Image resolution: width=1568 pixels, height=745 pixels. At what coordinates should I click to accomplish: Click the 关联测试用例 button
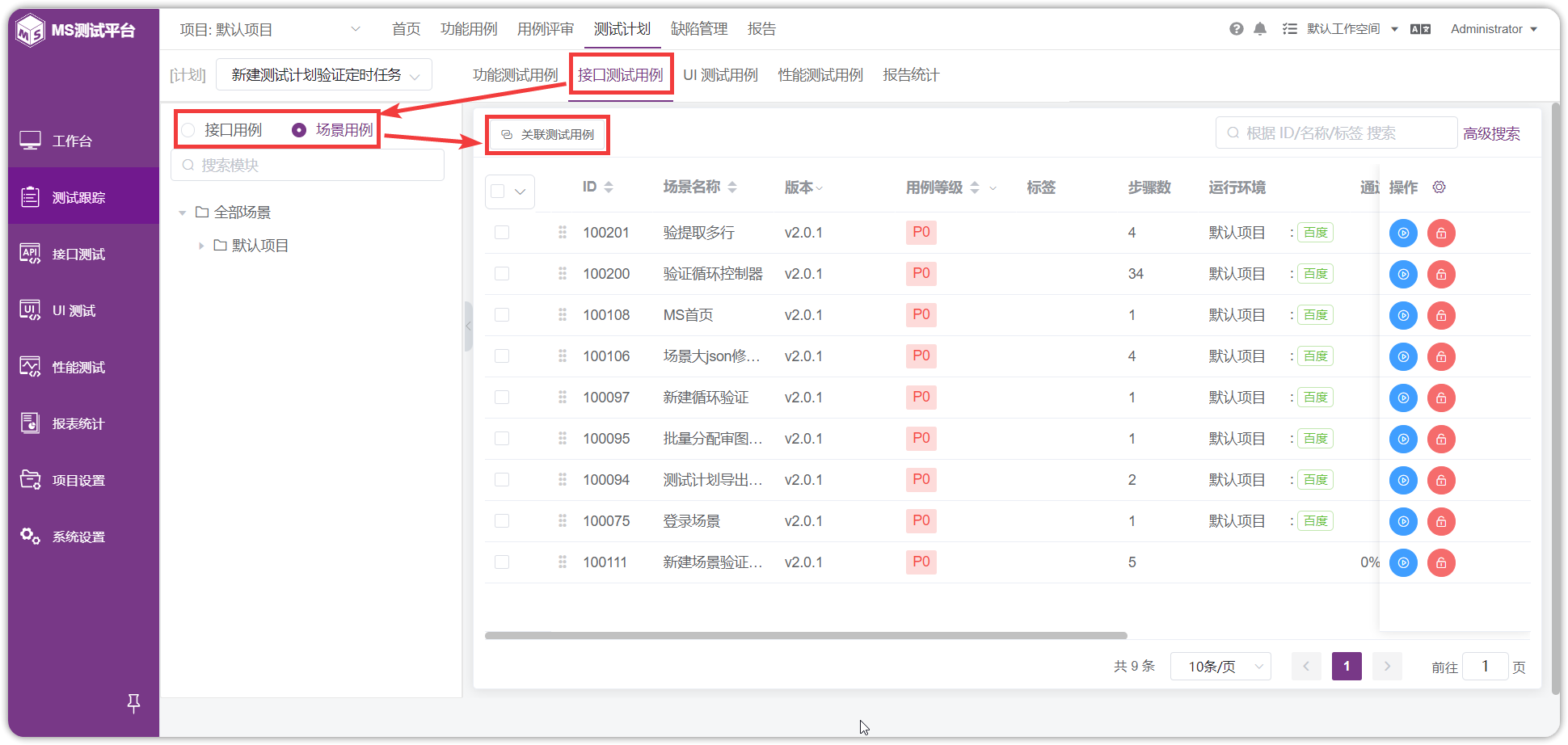(x=548, y=135)
